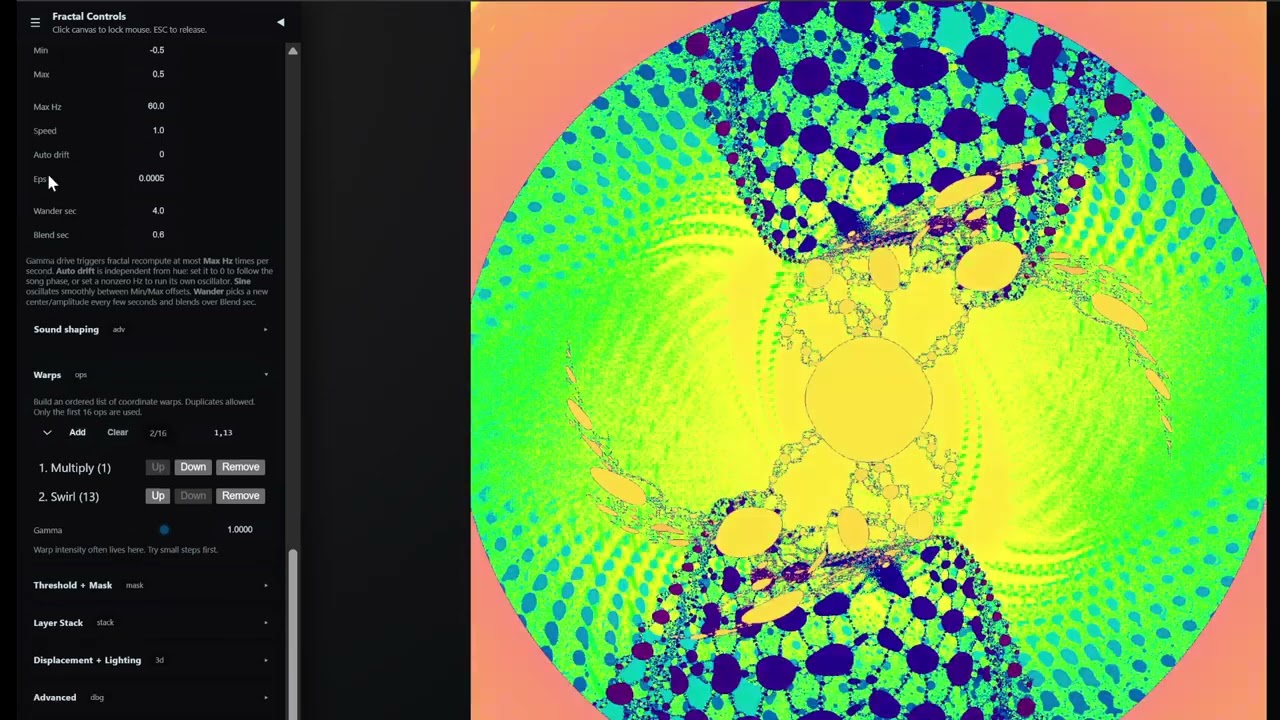Click the Speed label
This screenshot has height=720, width=1280.
click(x=45, y=131)
